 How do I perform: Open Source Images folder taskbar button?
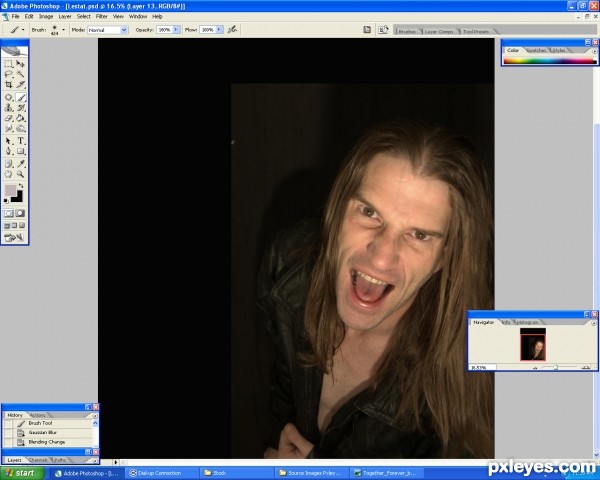(x=311, y=473)
